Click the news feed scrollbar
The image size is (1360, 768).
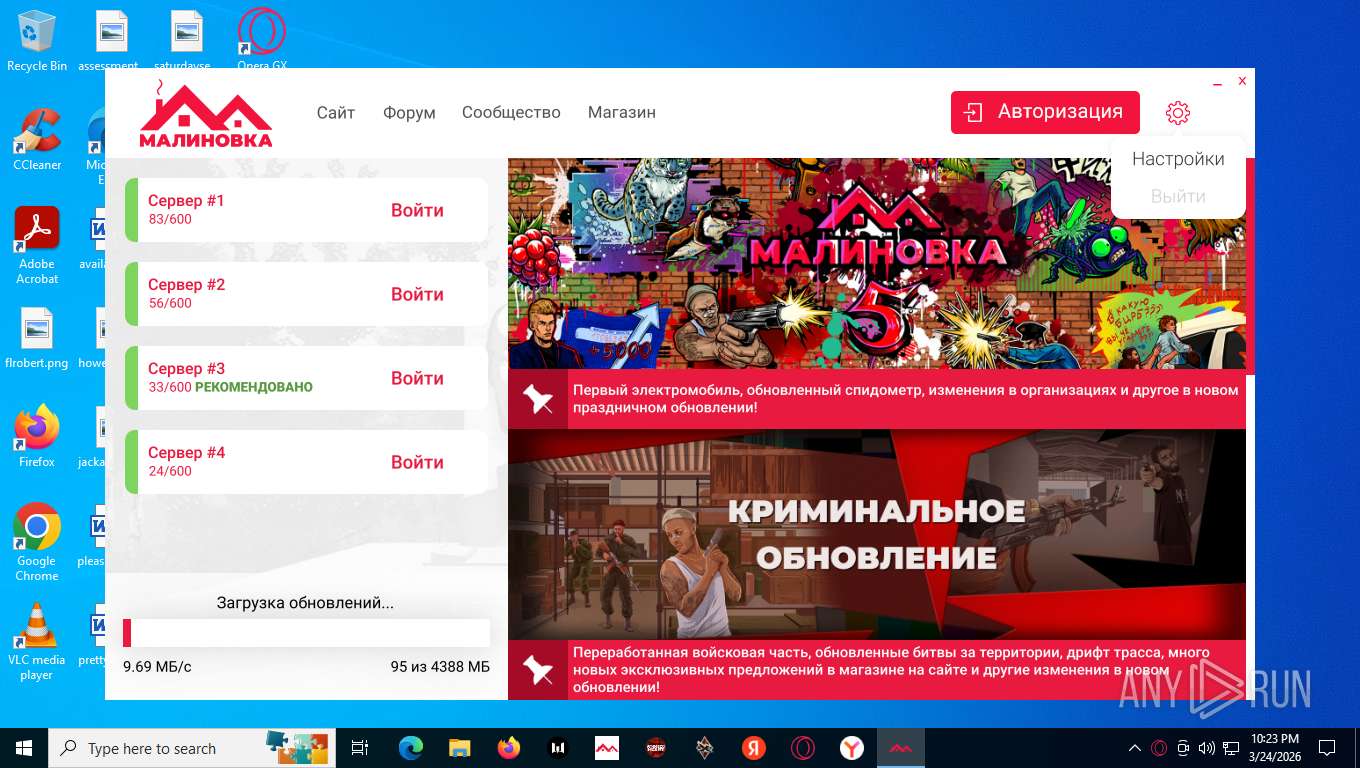(x=1250, y=265)
